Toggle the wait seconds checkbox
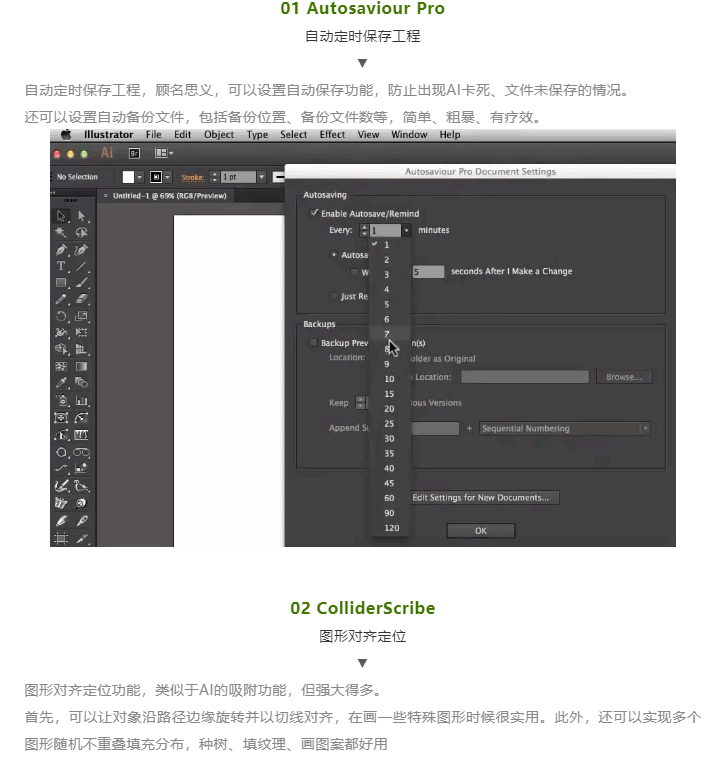This screenshot has width=721, height=758. point(354,272)
